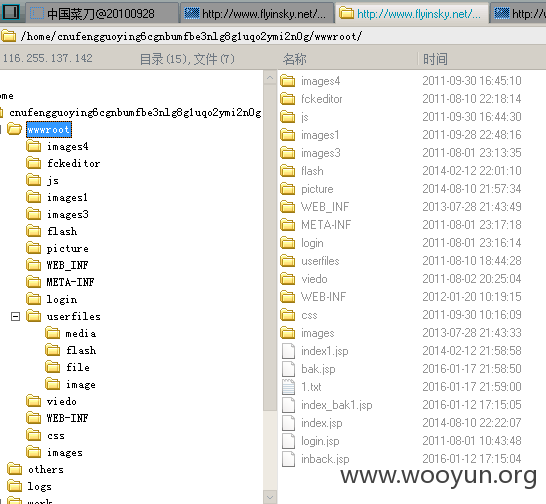Click images3 folder icon in file list
Viewport: 546px width, 504px height.
(x=288, y=153)
